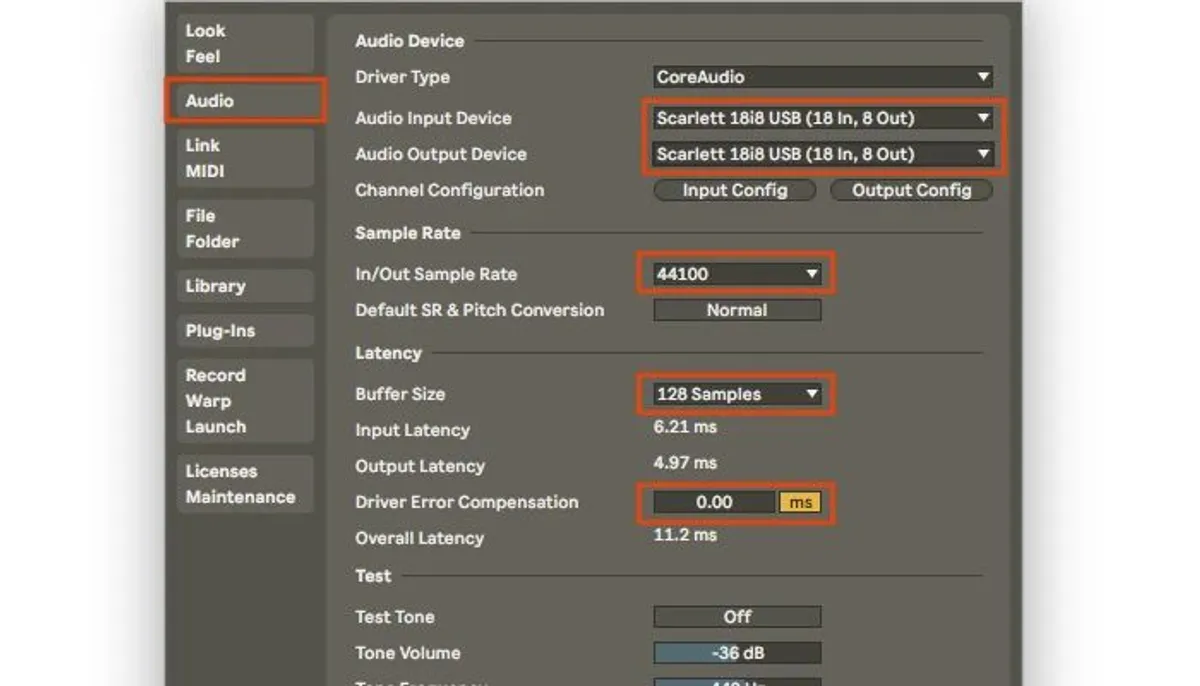Open the Audio Output Device dropdown

[x=822, y=154]
